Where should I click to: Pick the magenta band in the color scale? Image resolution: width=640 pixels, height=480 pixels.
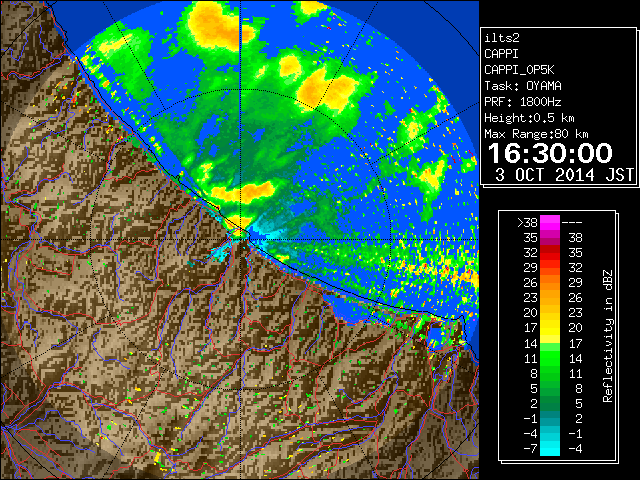[x=550, y=223]
